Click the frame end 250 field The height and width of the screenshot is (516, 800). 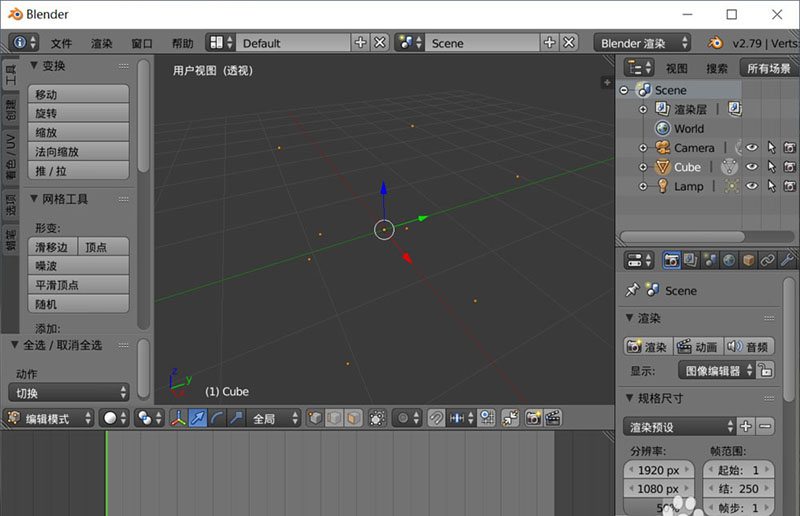738,488
